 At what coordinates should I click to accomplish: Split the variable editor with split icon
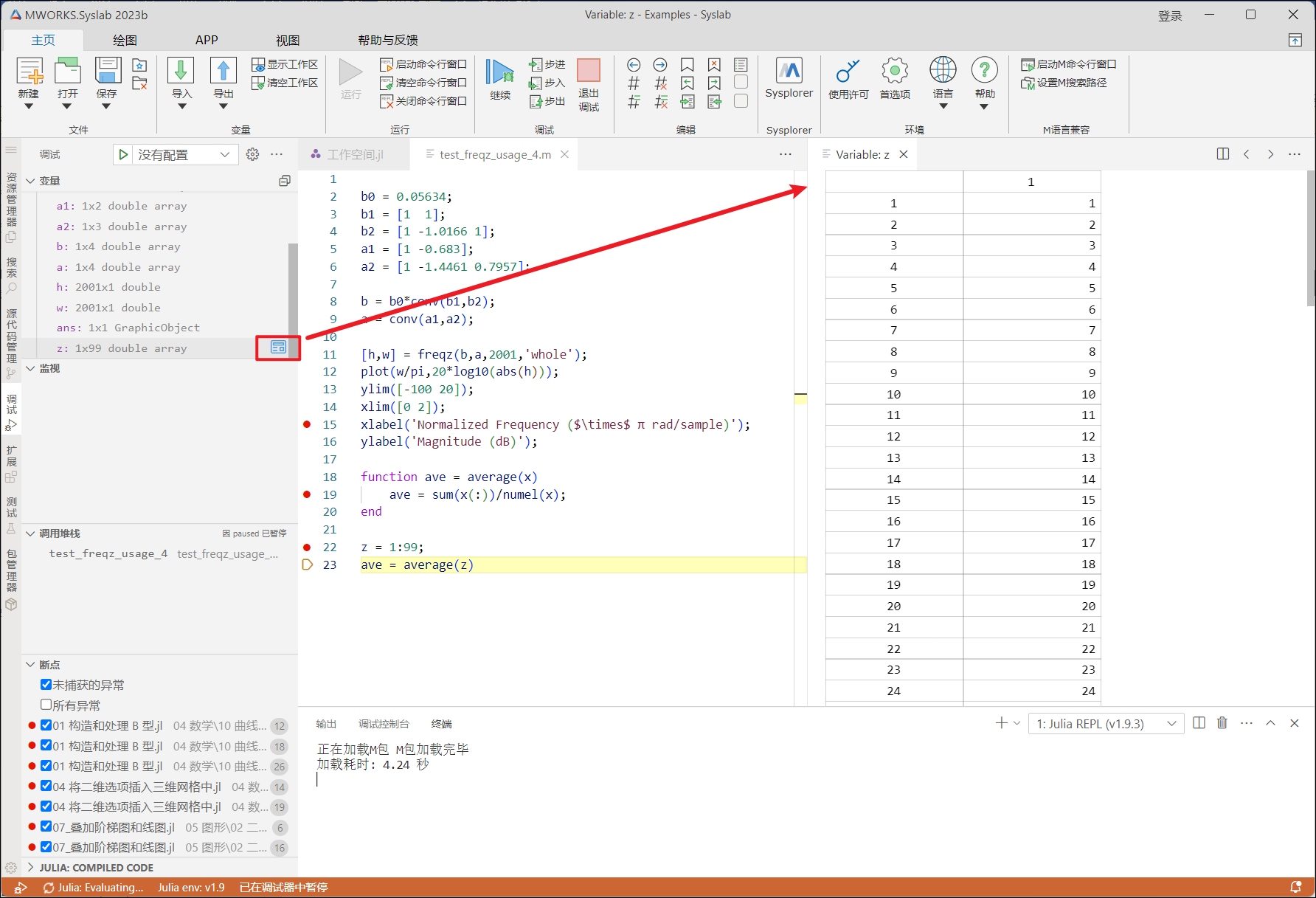coord(1222,154)
